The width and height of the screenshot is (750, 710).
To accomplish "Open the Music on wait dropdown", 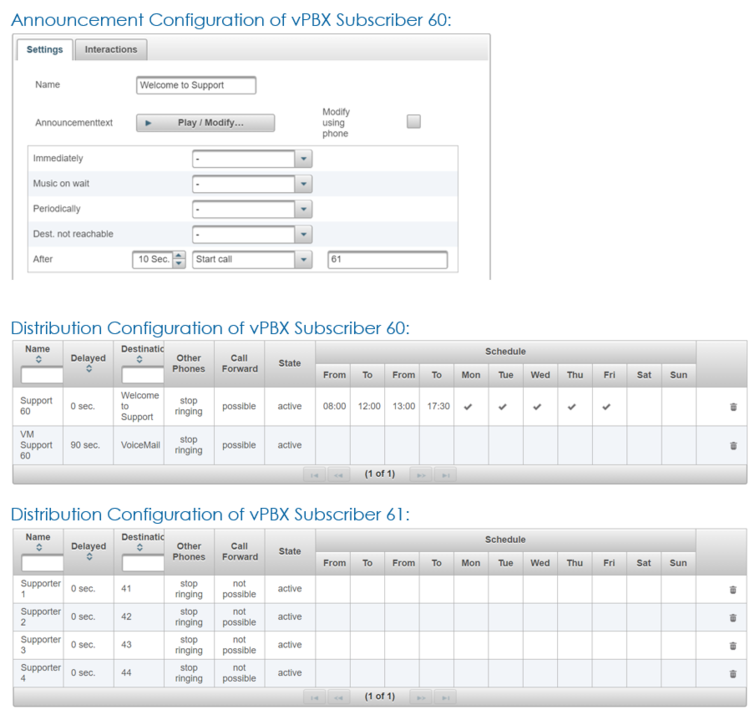I will pos(303,184).
